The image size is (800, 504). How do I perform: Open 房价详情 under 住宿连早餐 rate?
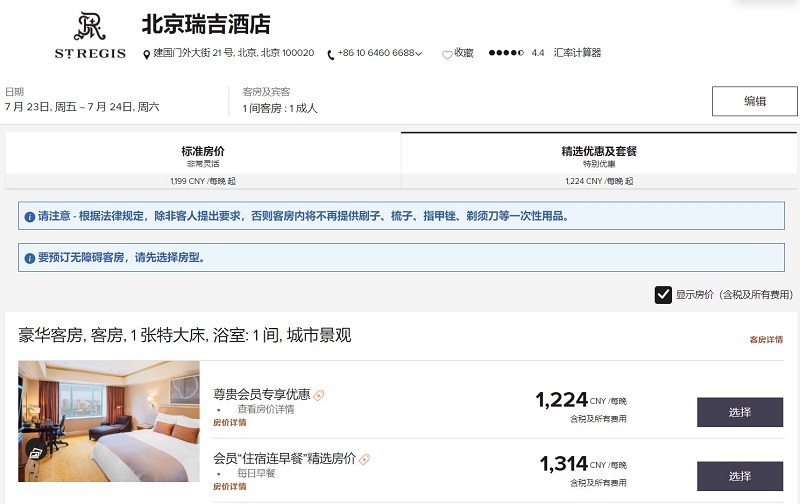point(230,487)
